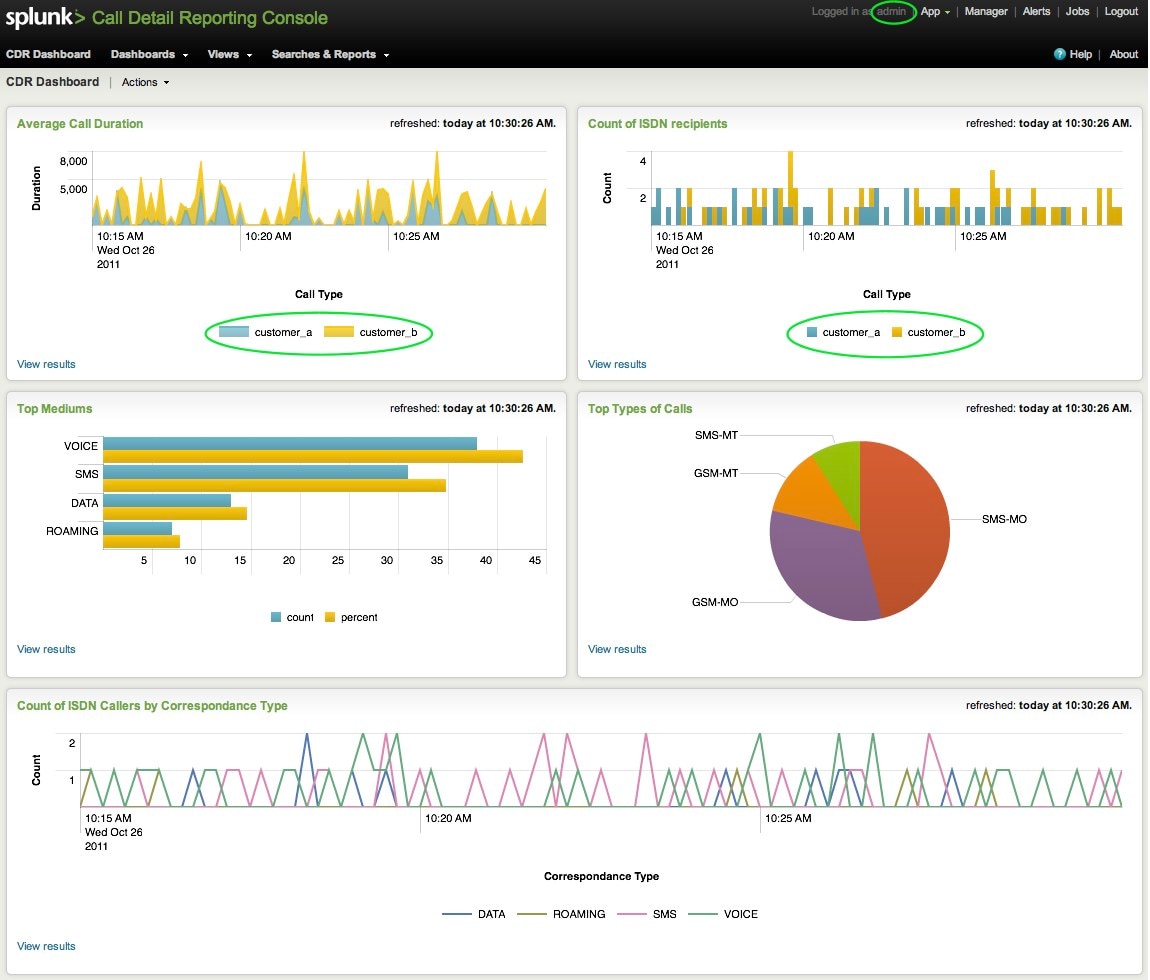Click the count legend icon in Top Mediums
1150x980 pixels.
(276, 618)
